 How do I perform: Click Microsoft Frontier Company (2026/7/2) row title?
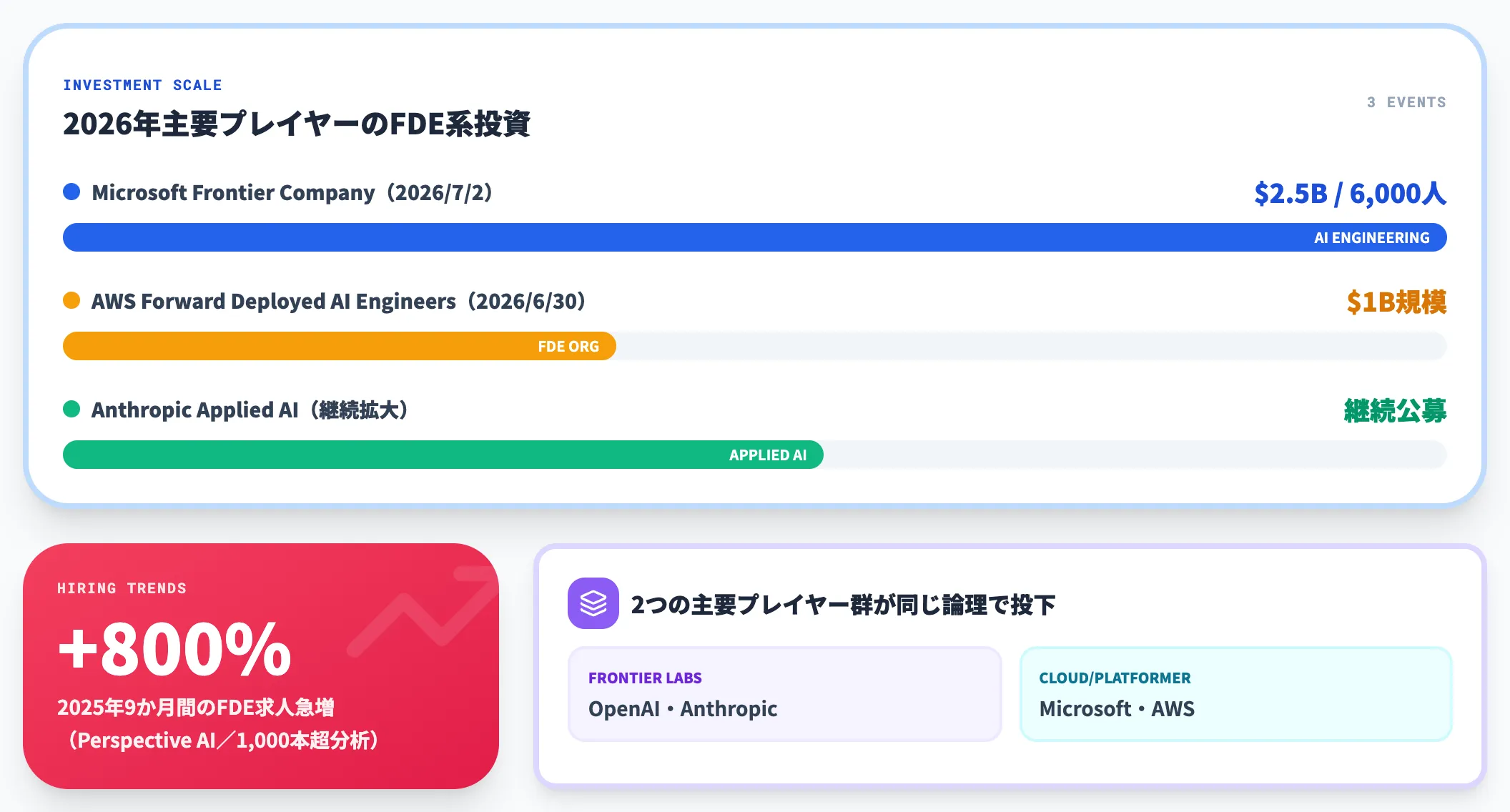tap(292, 192)
